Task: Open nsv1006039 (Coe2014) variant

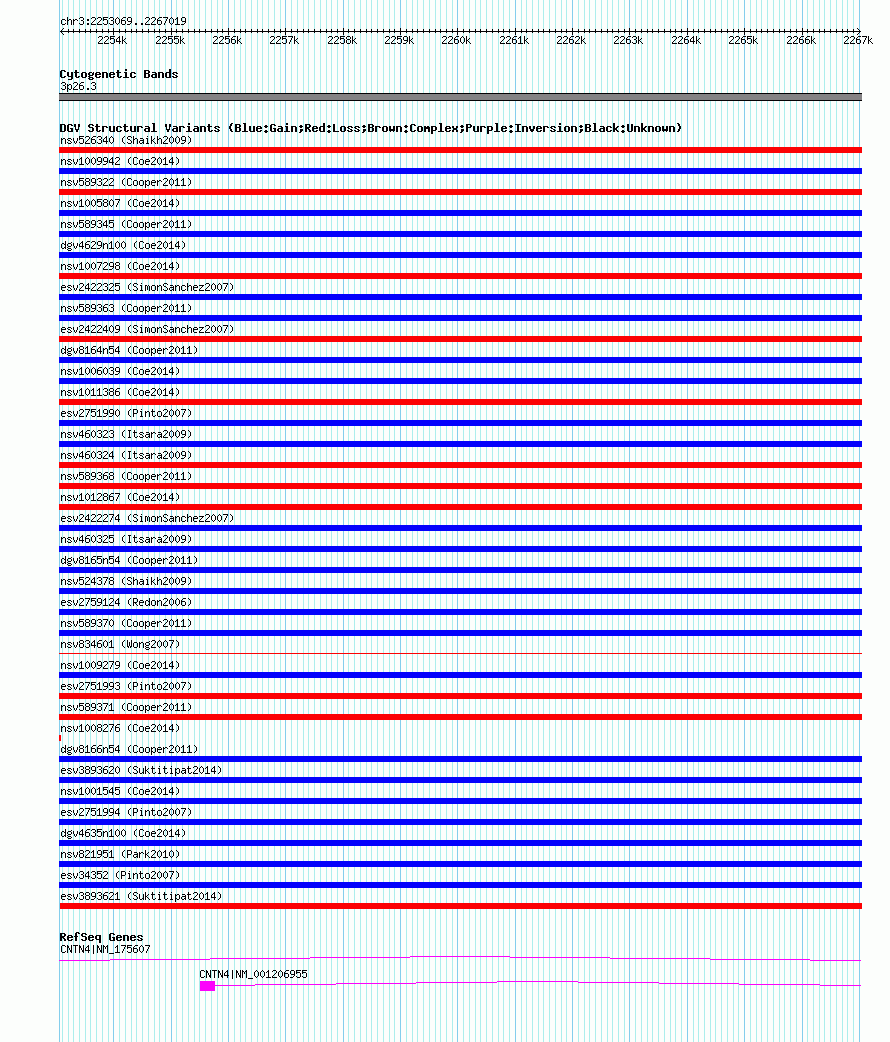Action: pyautogui.click(x=120, y=371)
